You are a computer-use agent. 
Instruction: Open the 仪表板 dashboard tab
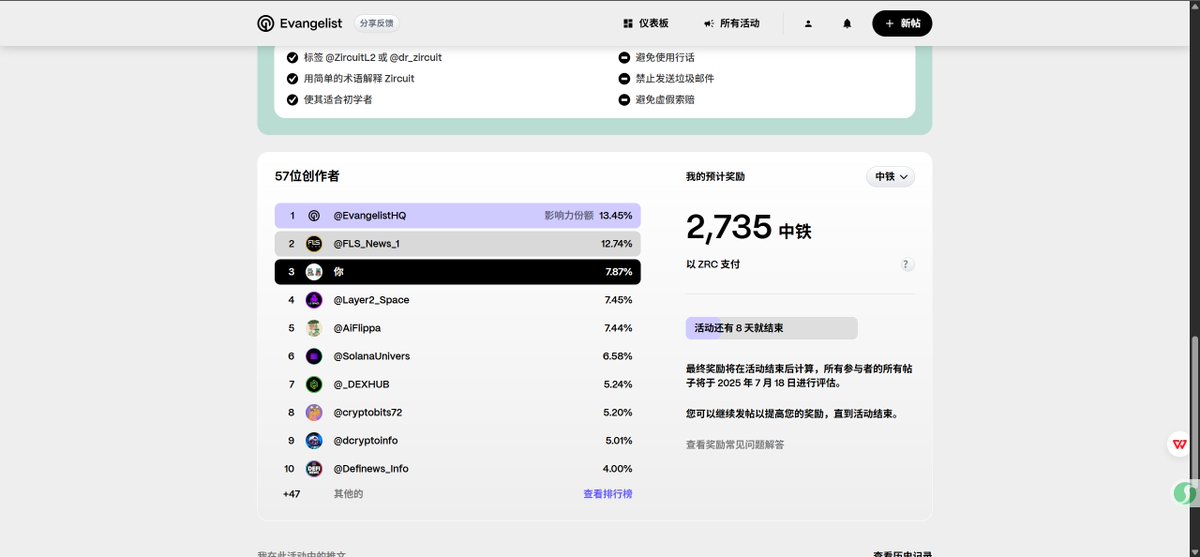645,23
